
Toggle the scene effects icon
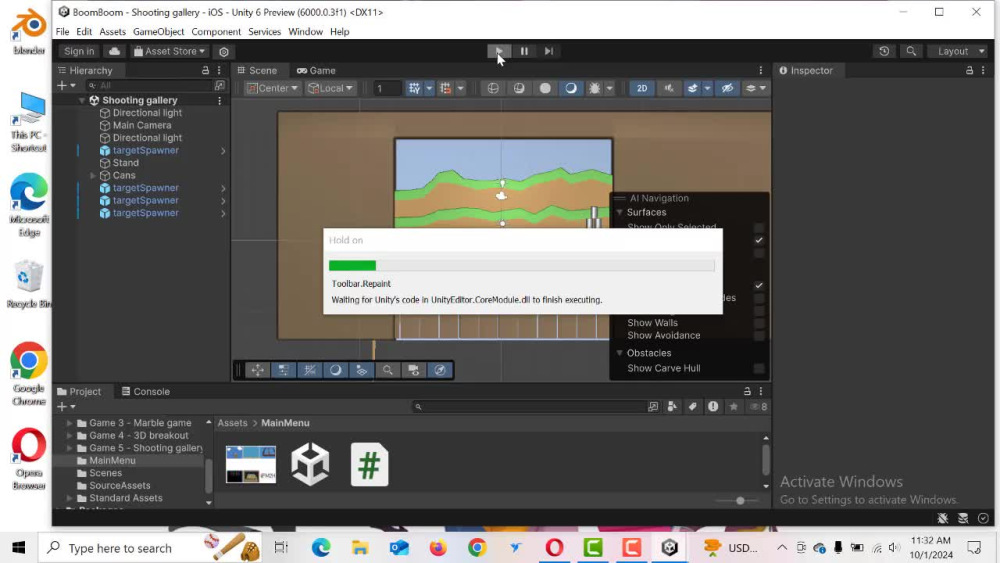(x=693, y=89)
